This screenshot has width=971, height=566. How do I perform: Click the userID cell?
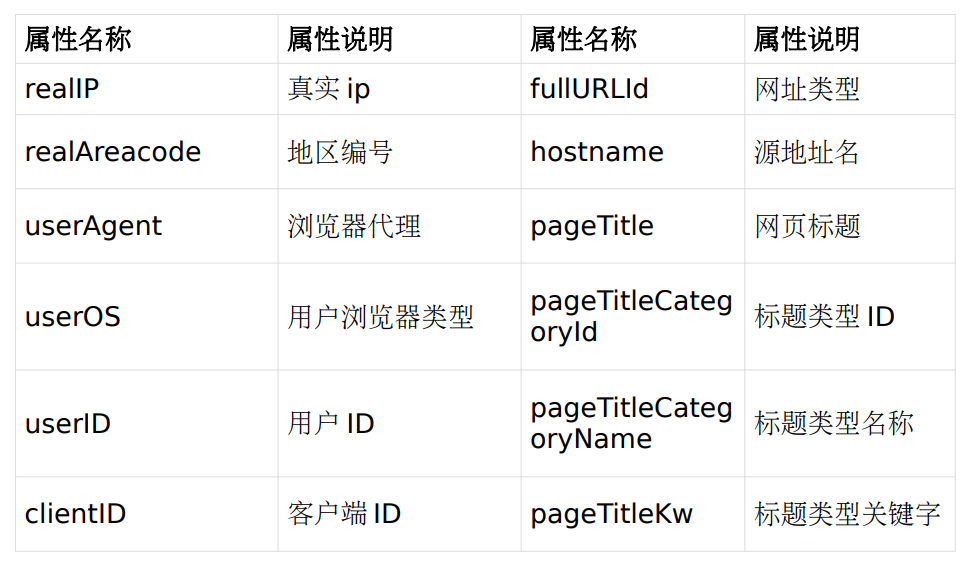[x=67, y=424]
